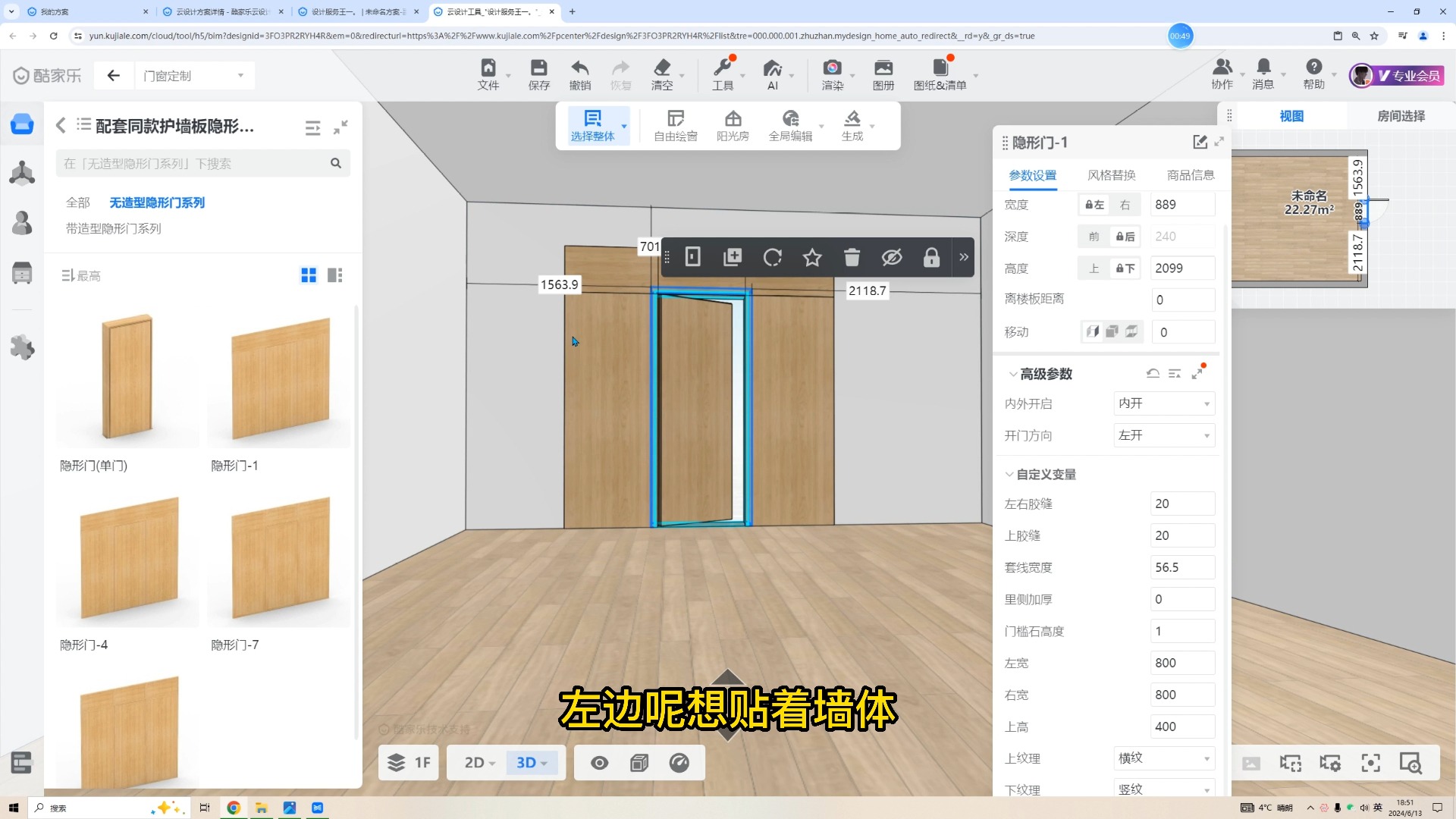Click the Render camera icon
This screenshot has height=819, width=1456.
[x=832, y=68]
